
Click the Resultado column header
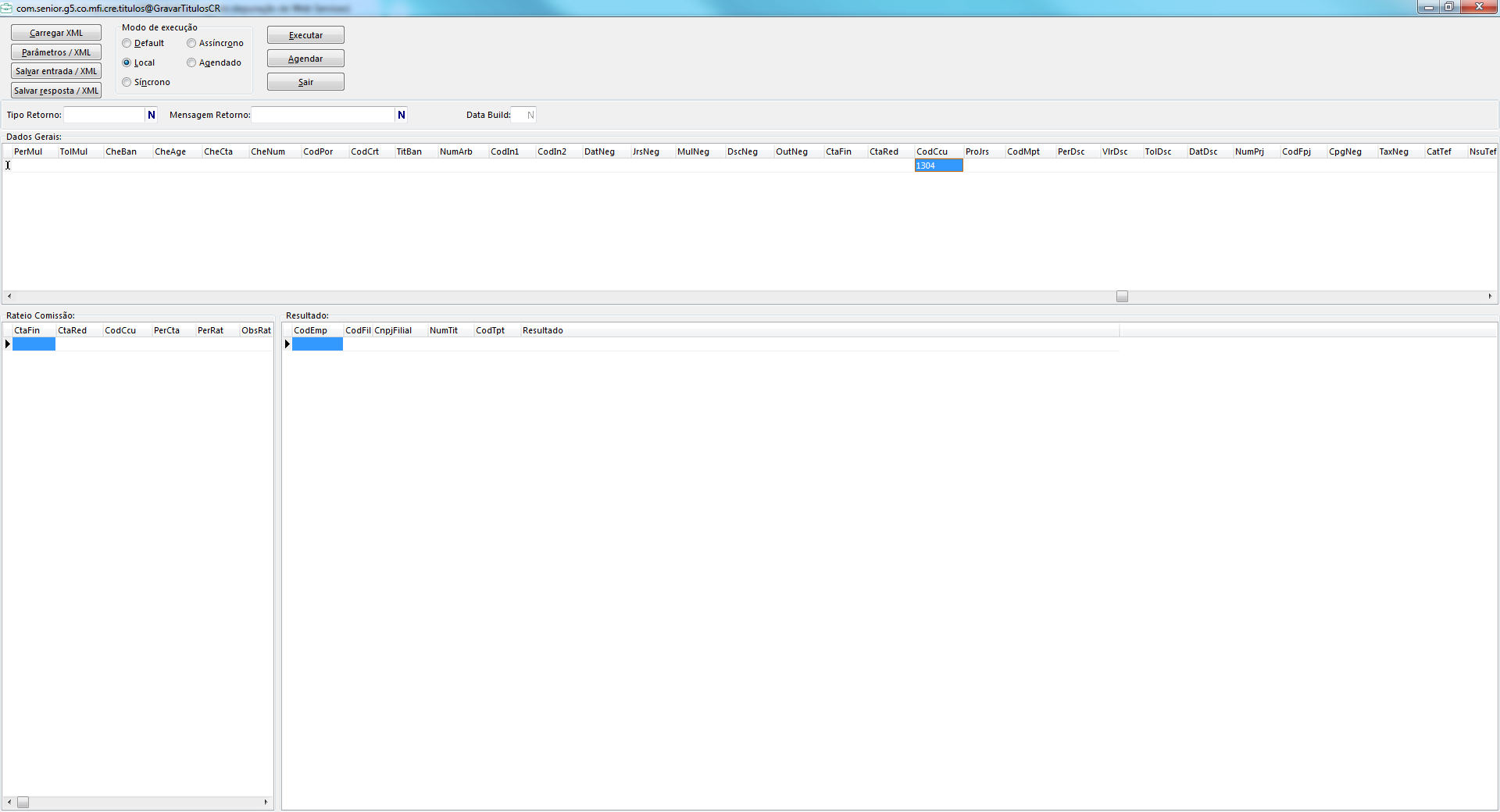pyautogui.click(x=542, y=330)
